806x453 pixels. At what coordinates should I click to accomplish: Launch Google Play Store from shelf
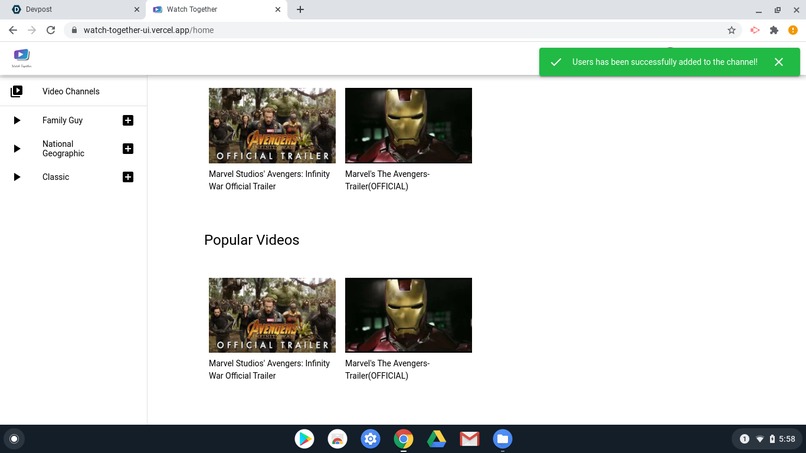click(x=304, y=439)
